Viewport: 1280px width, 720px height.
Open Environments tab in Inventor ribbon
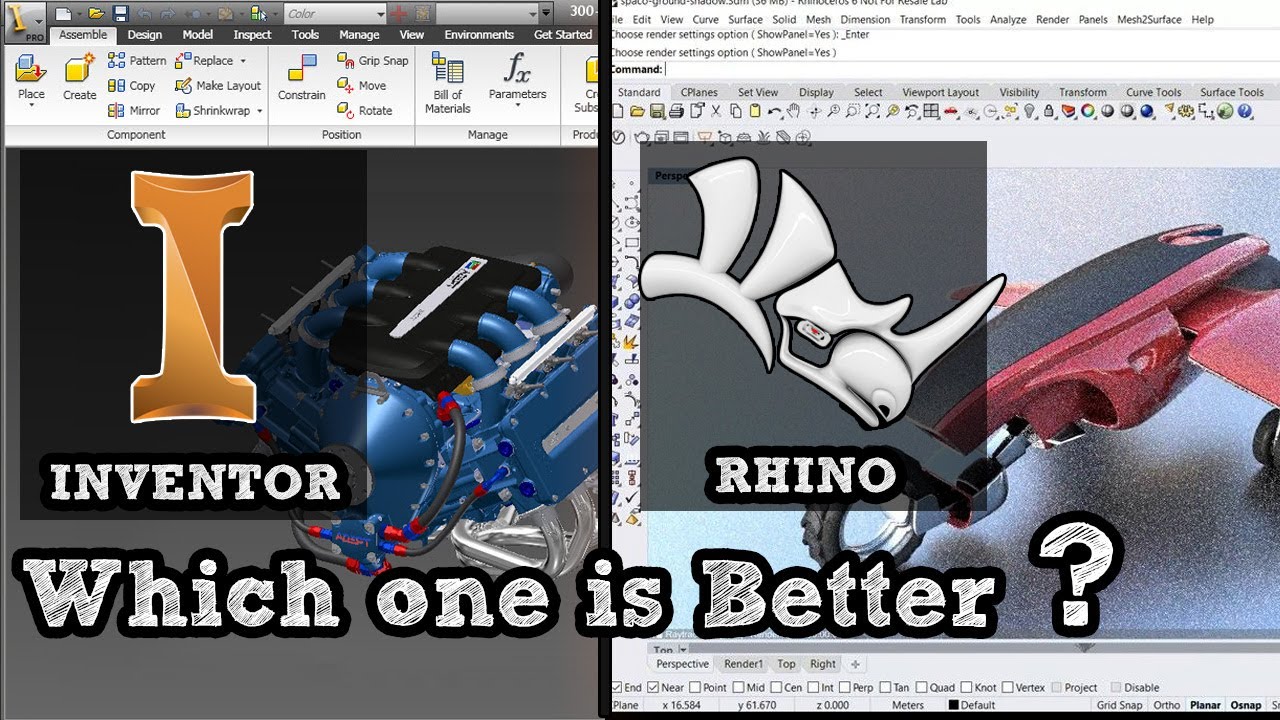(479, 34)
